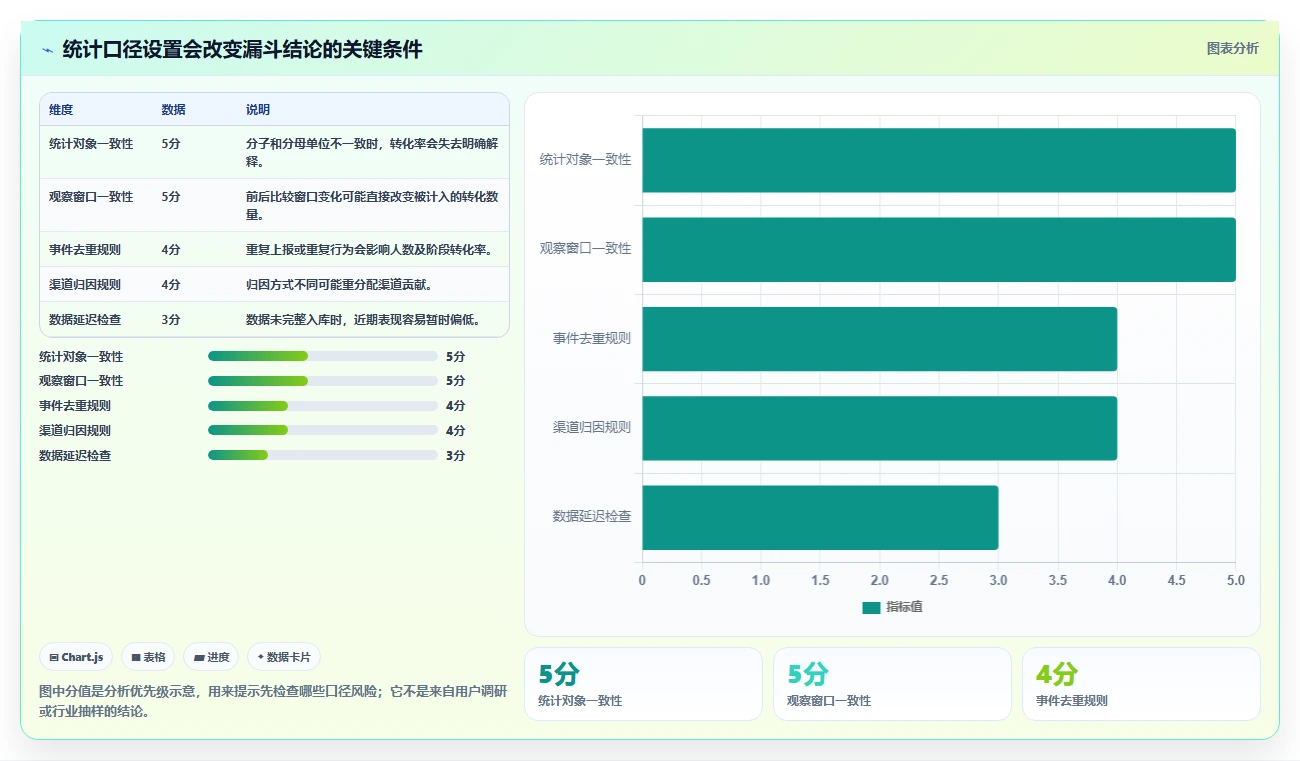Click the 3分 value beside the progress bar
Viewport: 1300px width, 761px height.
[x=455, y=456]
